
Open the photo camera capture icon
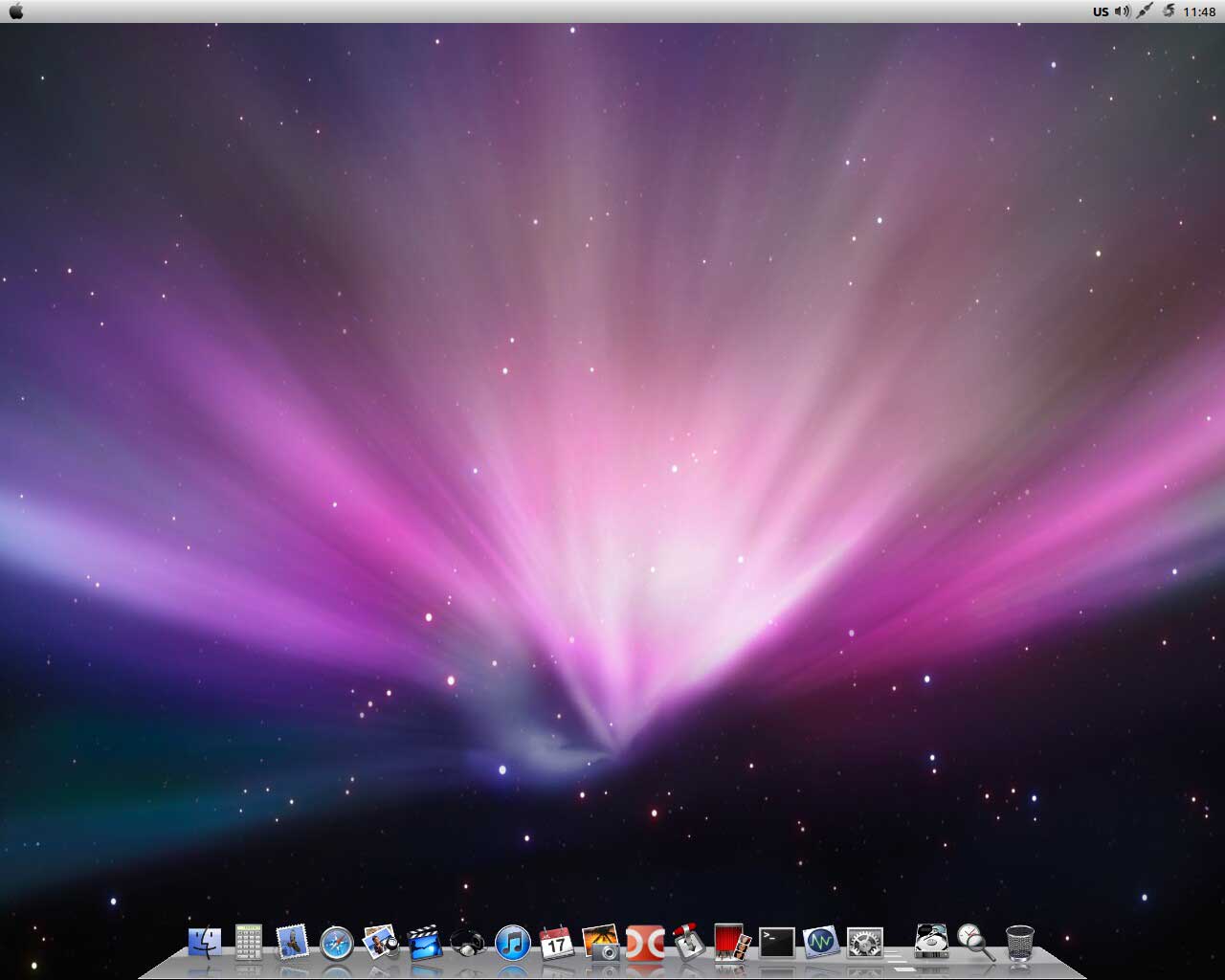click(601, 943)
